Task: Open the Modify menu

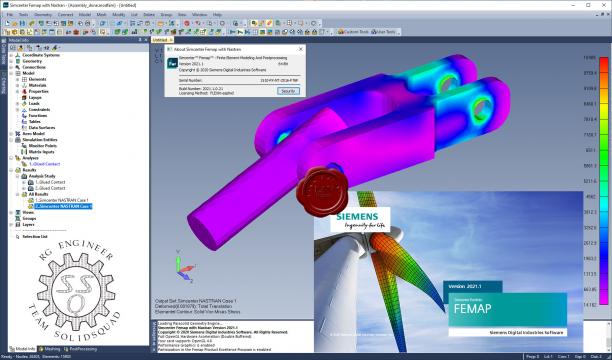Action: point(119,14)
